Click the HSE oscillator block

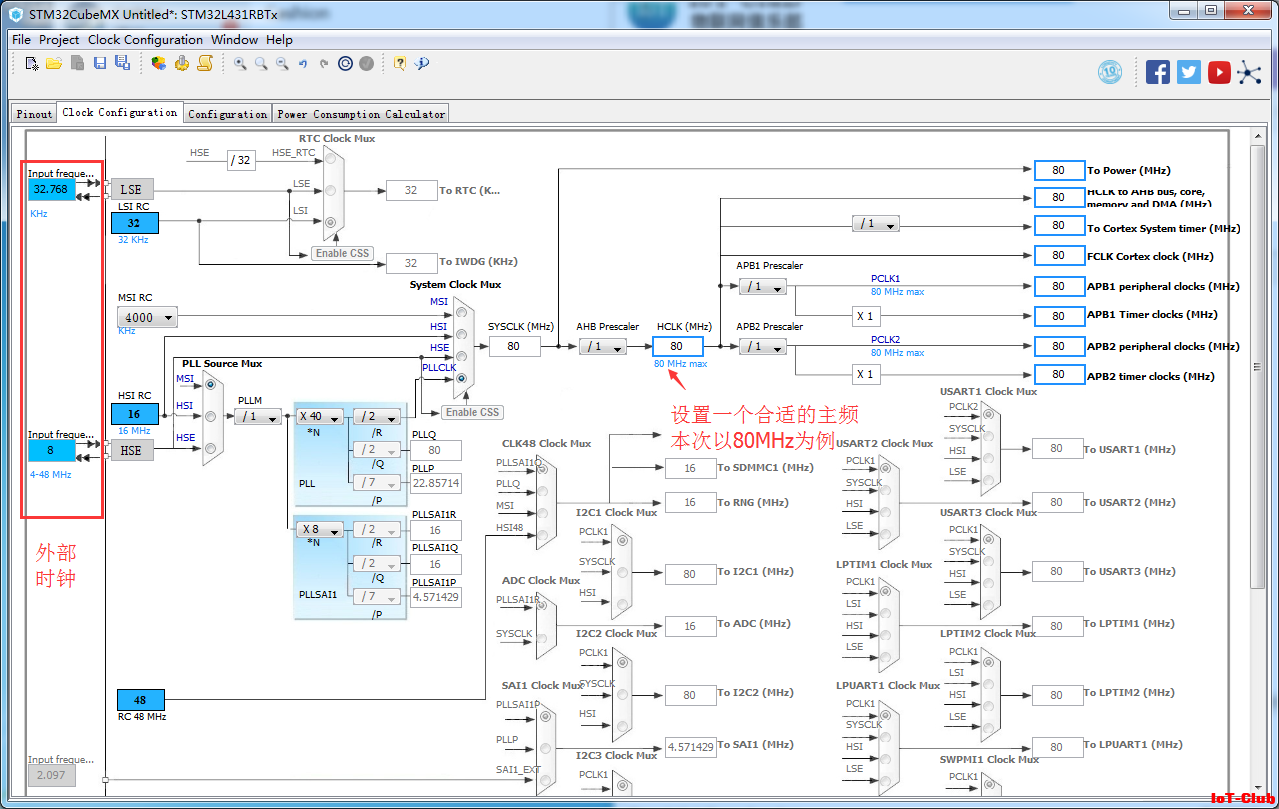[132, 451]
